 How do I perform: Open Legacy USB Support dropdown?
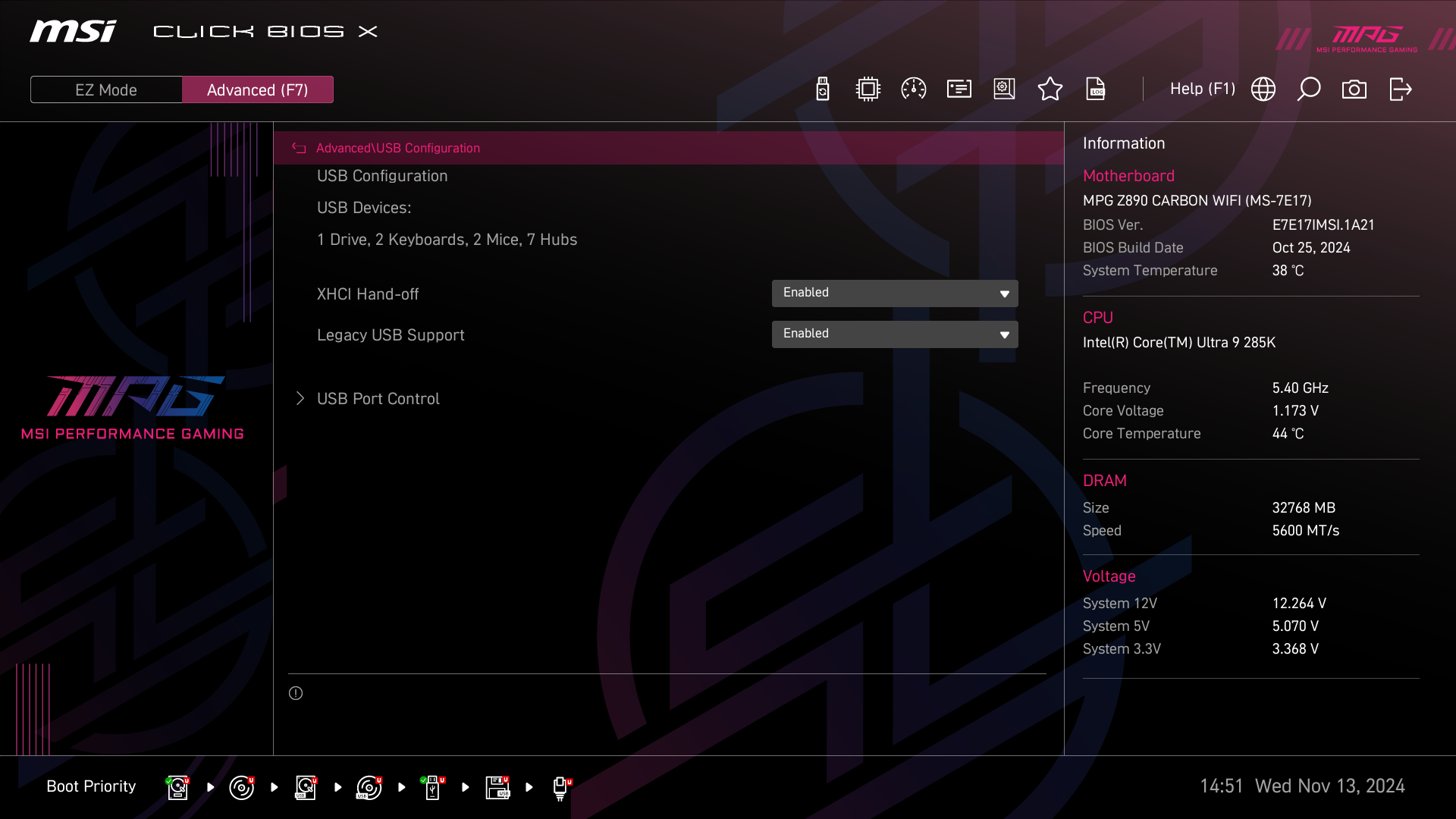895,334
